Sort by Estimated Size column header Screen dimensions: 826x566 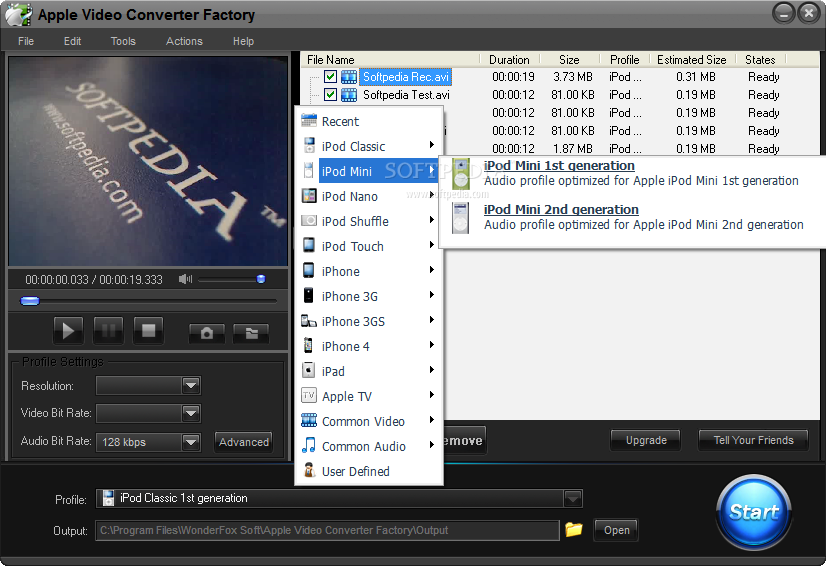[x=691, y=60]
